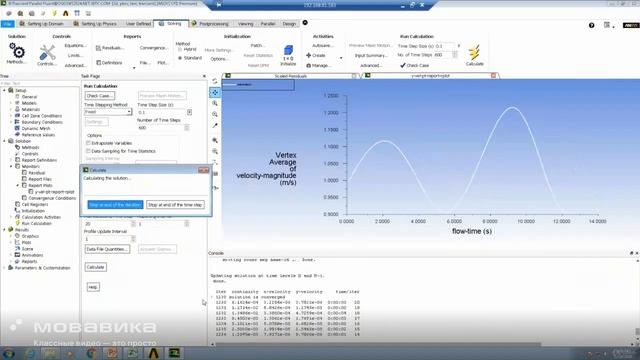This screenshot has height=360, width=640.
Task: Click the Initialize cube icon
Action: (x=288, y=51)
